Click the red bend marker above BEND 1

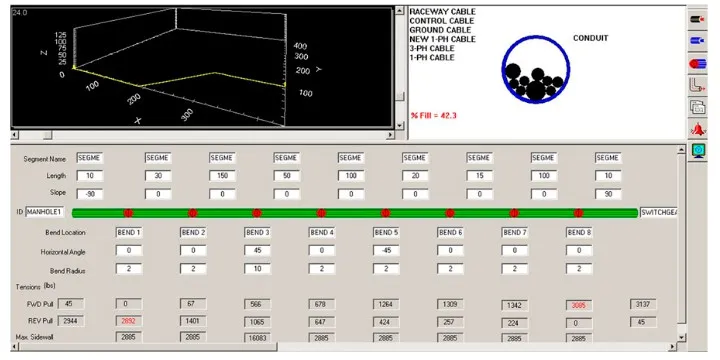[x=129, y=213]
